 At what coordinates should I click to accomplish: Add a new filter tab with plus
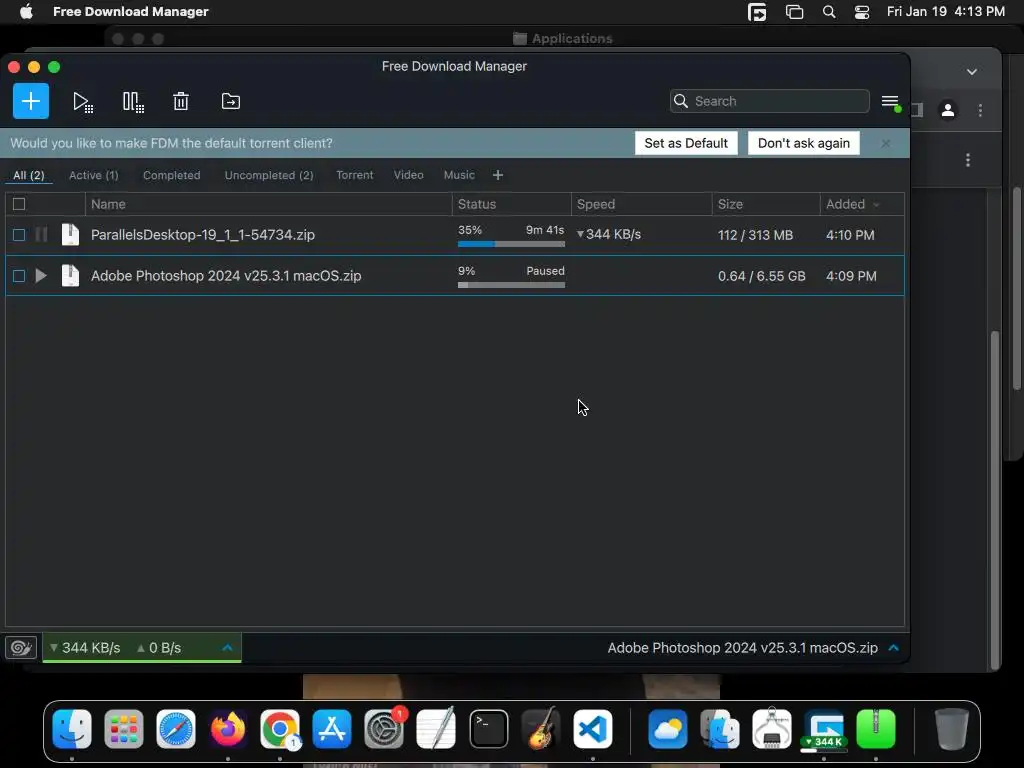point(498,175)
